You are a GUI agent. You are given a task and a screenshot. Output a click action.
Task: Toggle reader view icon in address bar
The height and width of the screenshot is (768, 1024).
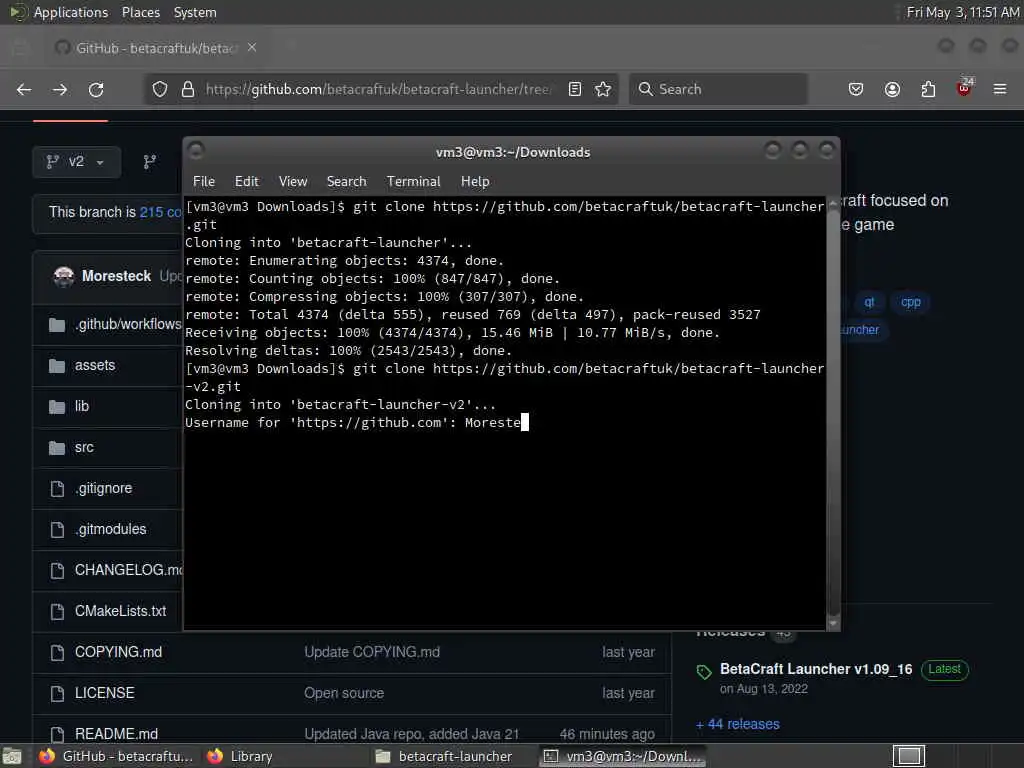575,89
